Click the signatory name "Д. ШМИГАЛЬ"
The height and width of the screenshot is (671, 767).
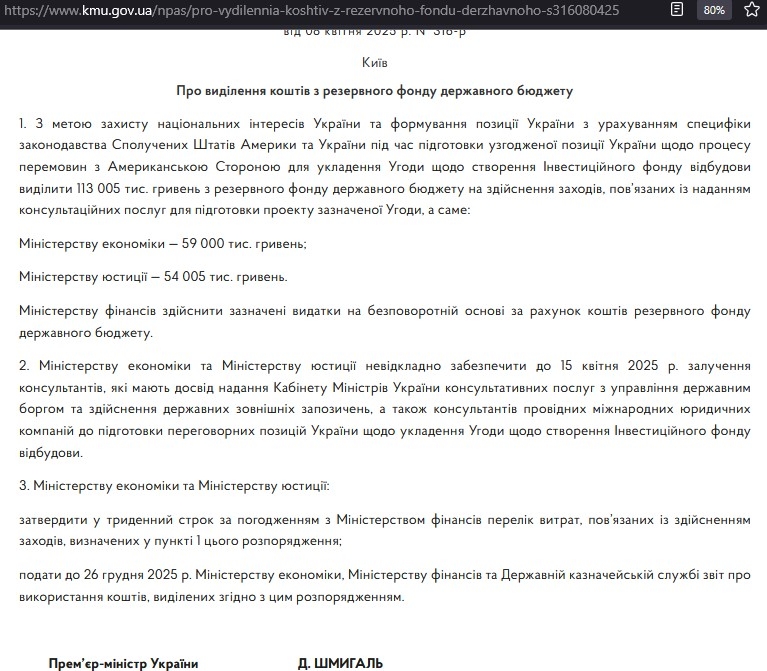point(340,663)
